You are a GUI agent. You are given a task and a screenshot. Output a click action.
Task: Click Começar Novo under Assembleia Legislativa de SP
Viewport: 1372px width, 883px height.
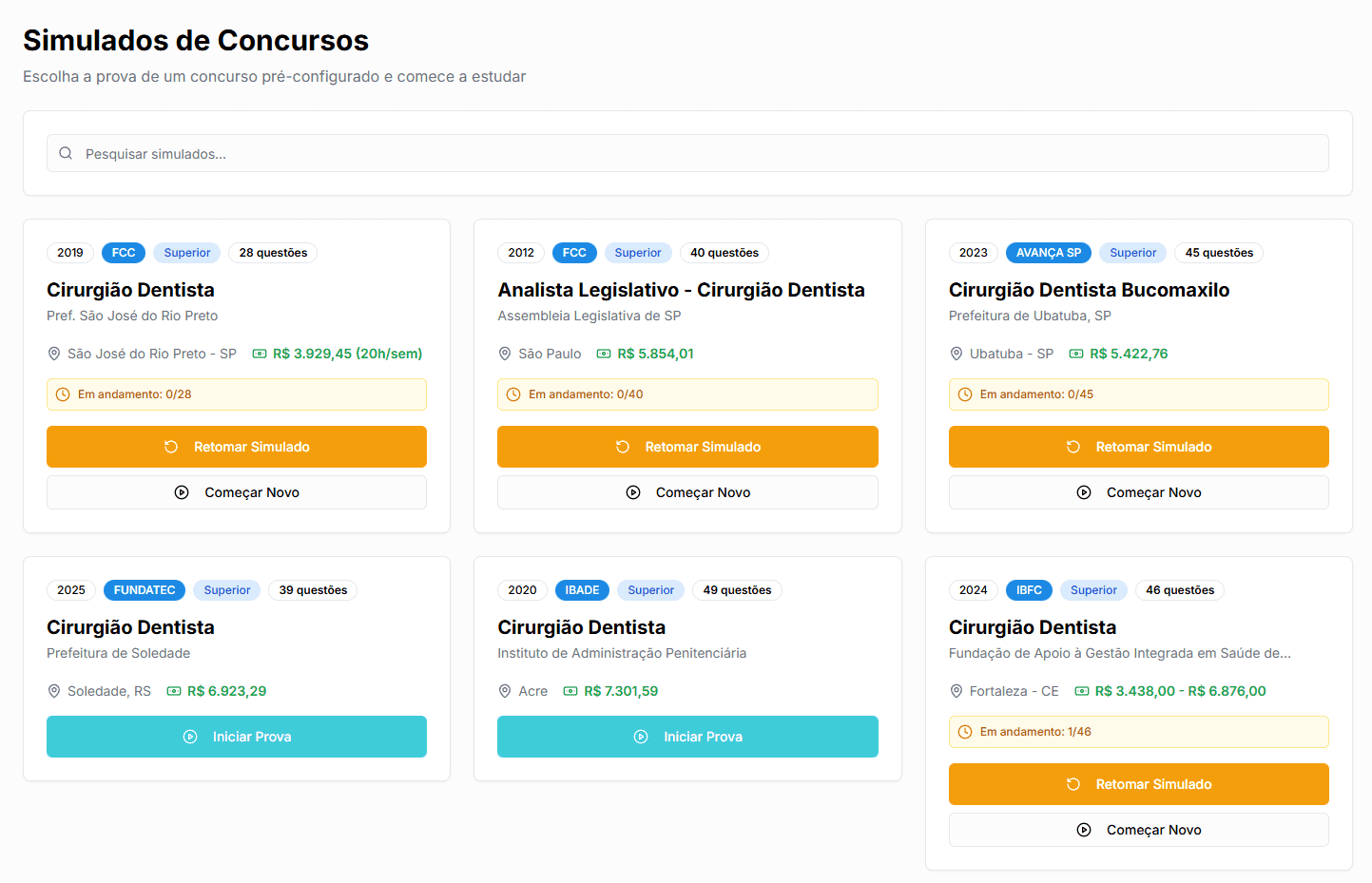[687, 492]
